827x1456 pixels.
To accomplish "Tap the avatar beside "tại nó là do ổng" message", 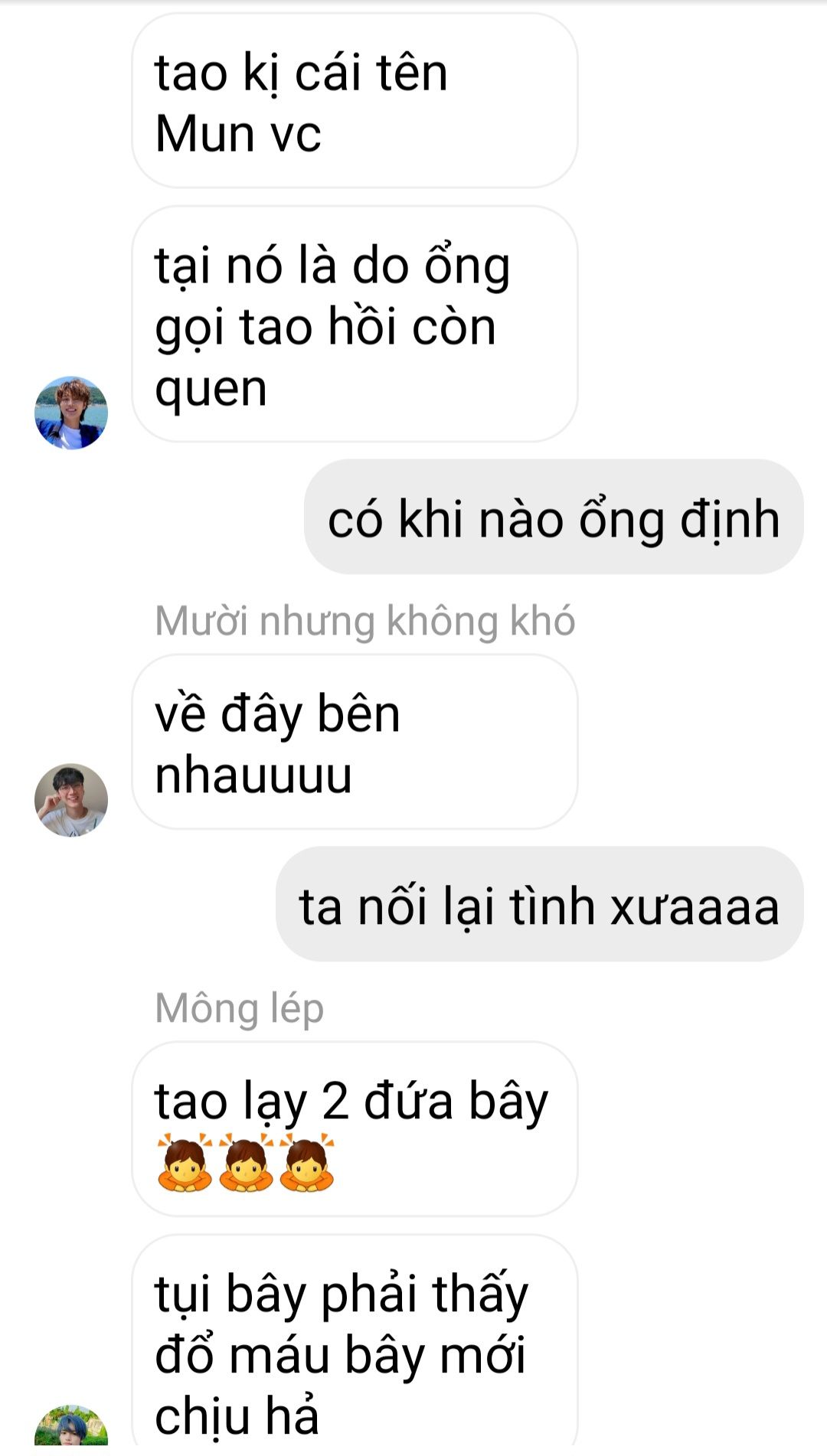I will click(x=71, y=413).
